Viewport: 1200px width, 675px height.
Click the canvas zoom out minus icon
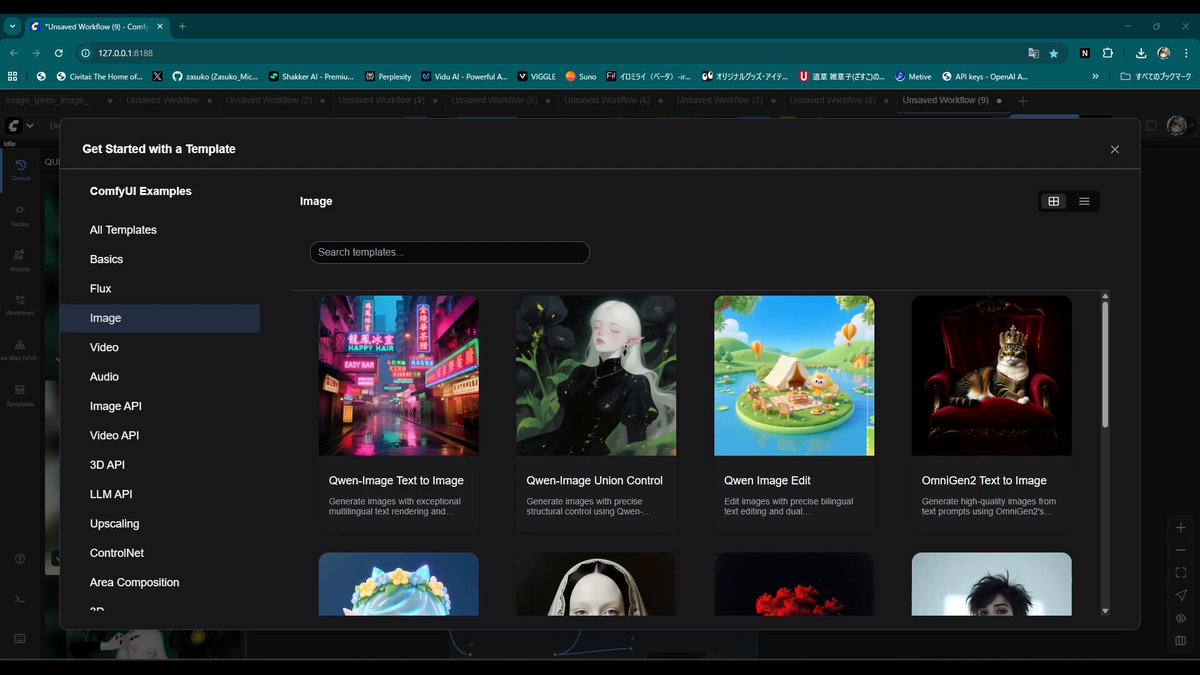(x=1181, y=550)
